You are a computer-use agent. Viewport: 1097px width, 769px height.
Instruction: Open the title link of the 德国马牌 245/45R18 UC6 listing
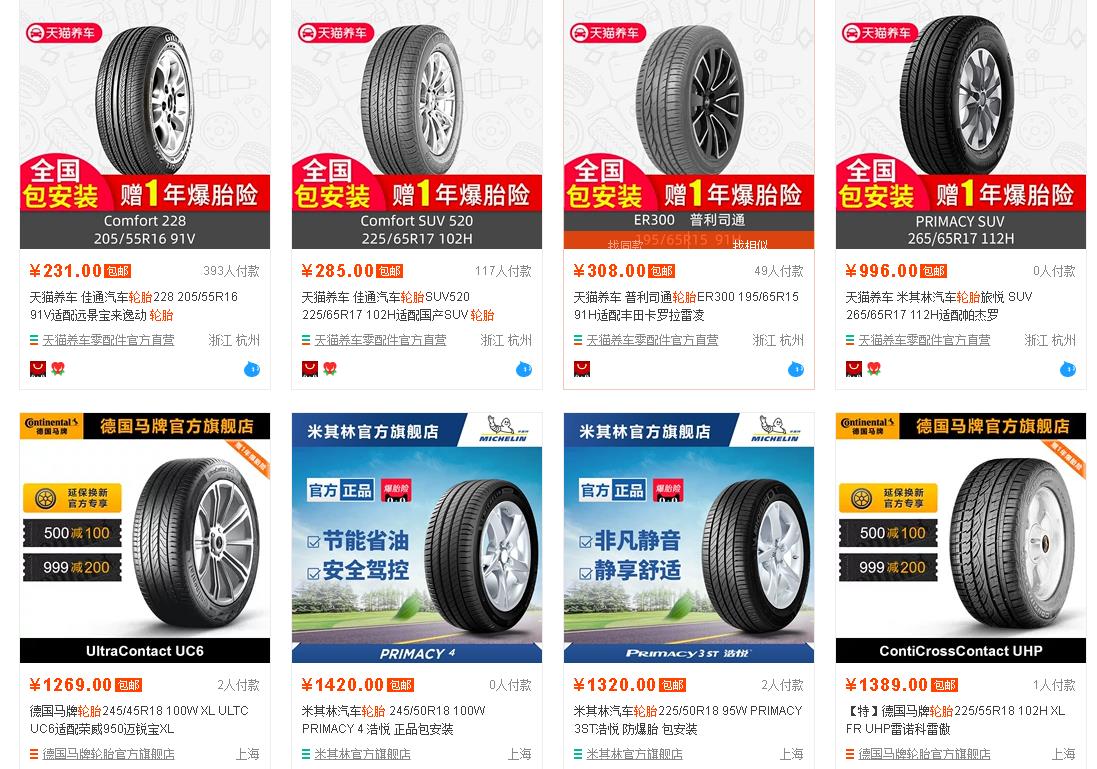[139, 719]
